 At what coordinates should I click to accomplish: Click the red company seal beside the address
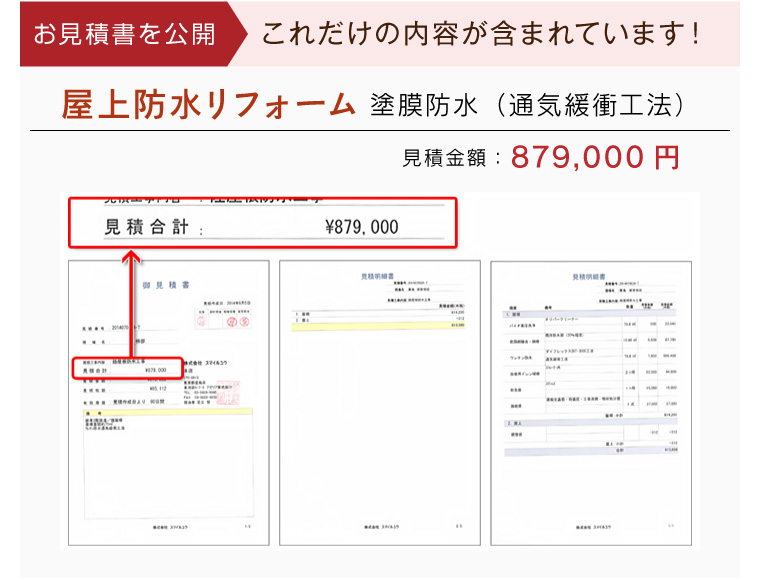236,386
